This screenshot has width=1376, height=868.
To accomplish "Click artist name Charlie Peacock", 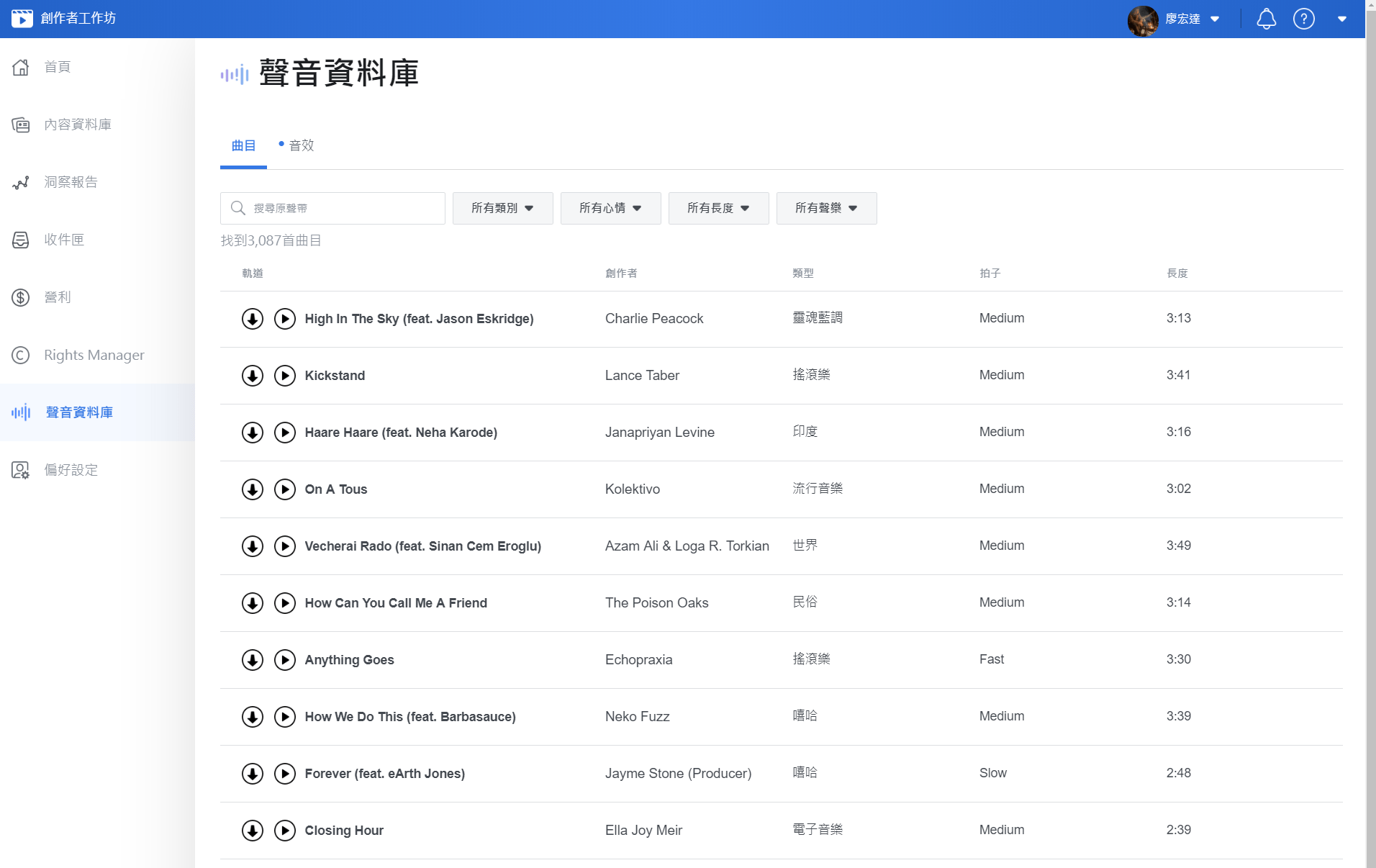I will (x=654, y=318).
